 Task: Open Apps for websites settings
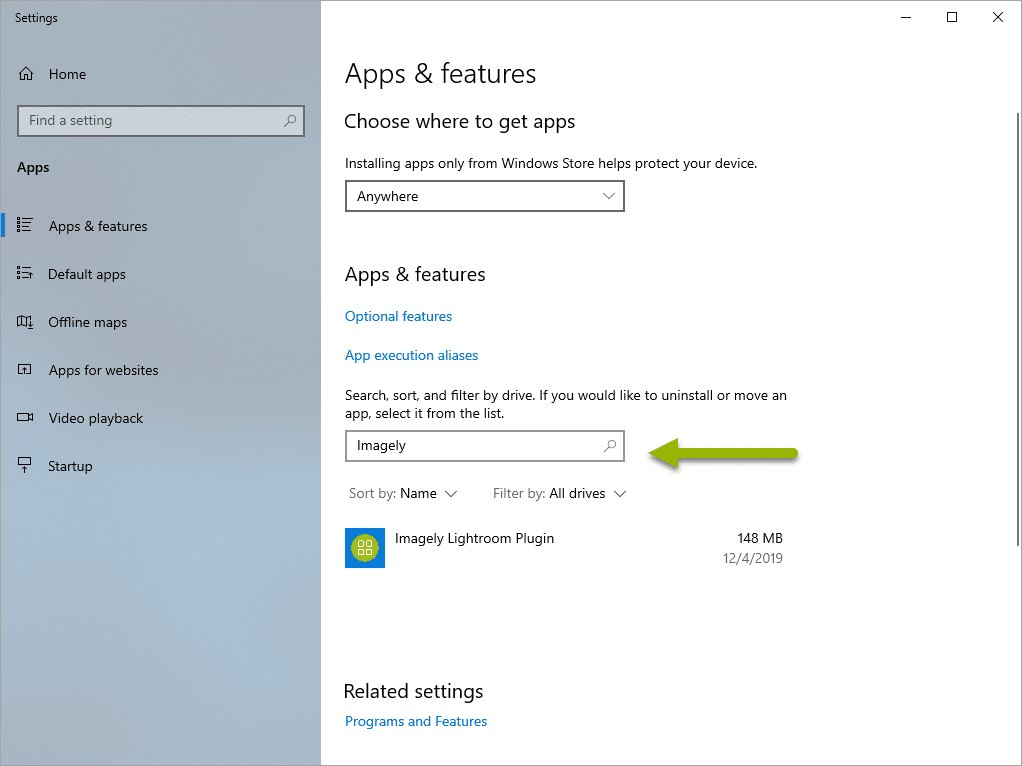coord(104,370)
